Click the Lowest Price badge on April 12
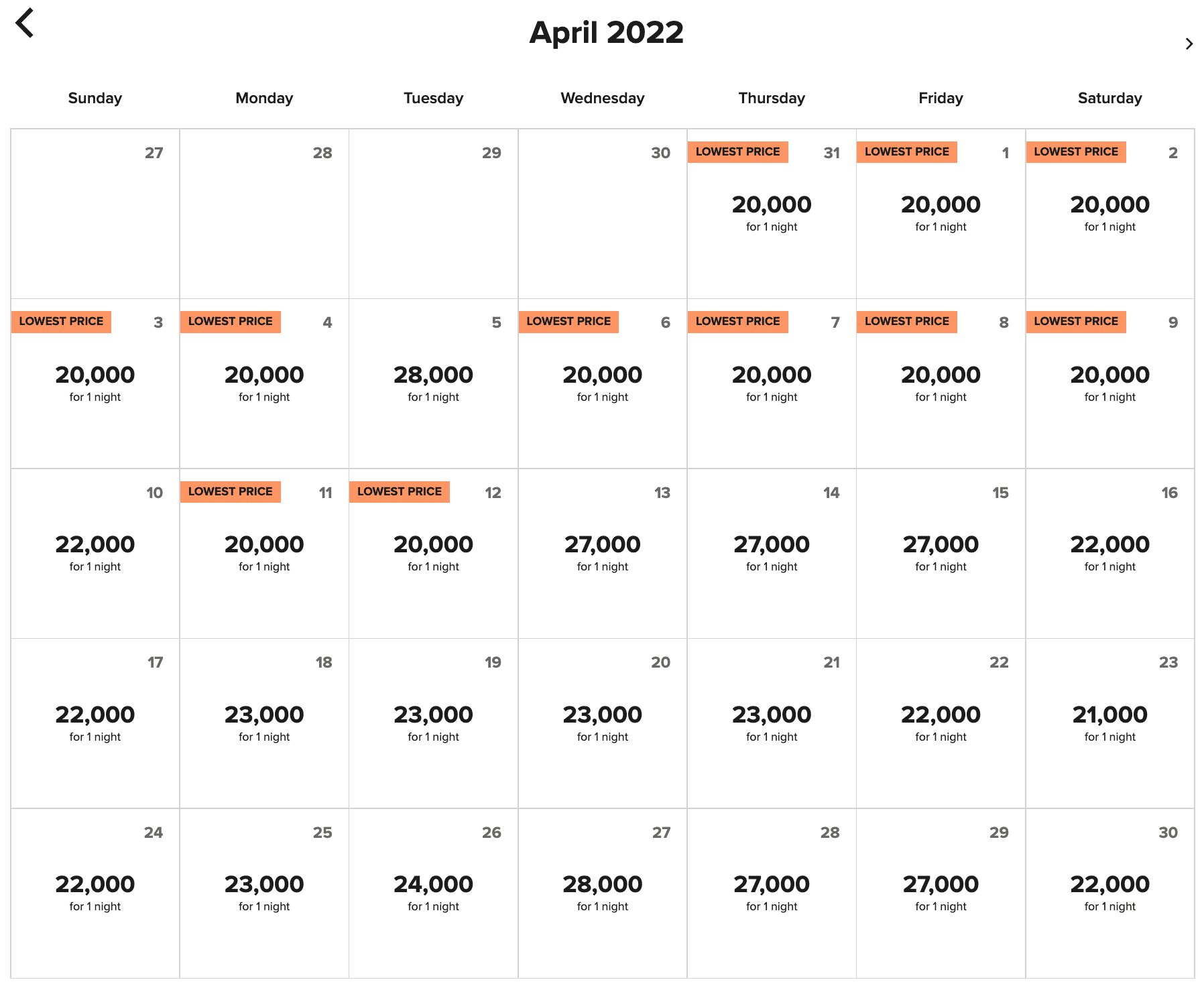 (x=400, y=491)
